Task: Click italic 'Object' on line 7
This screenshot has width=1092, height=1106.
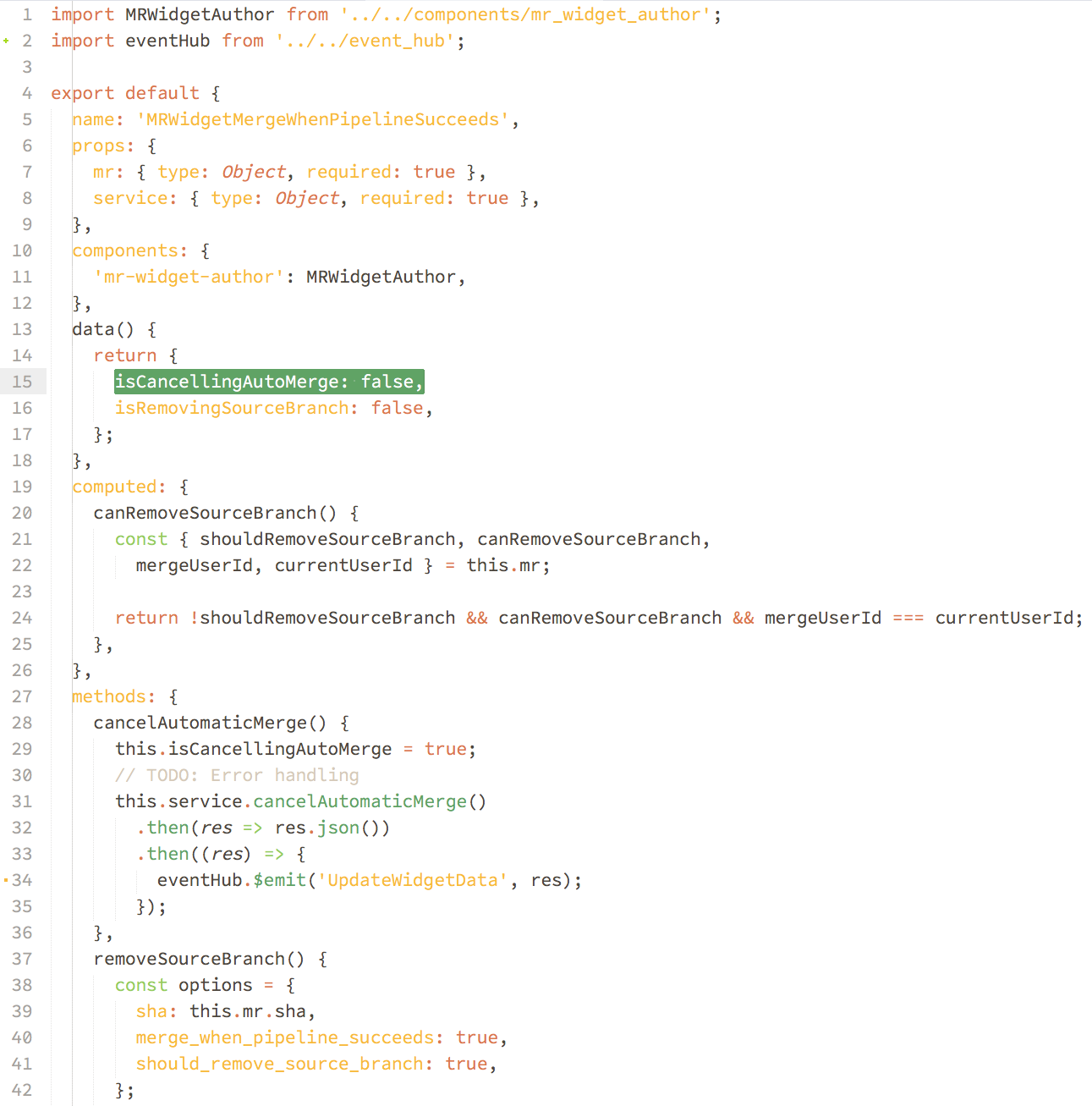Action: 254,172
